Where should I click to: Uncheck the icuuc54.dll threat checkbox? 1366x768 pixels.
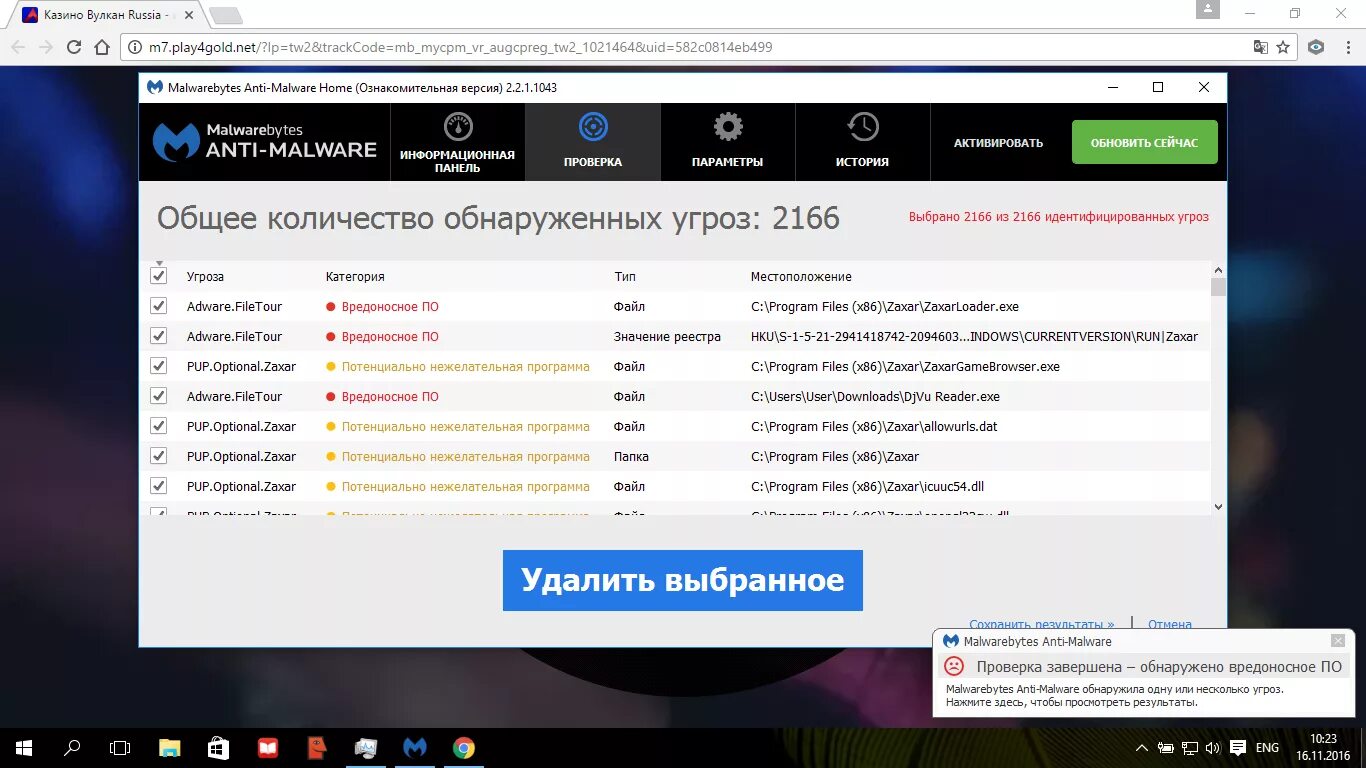(158, 486)
